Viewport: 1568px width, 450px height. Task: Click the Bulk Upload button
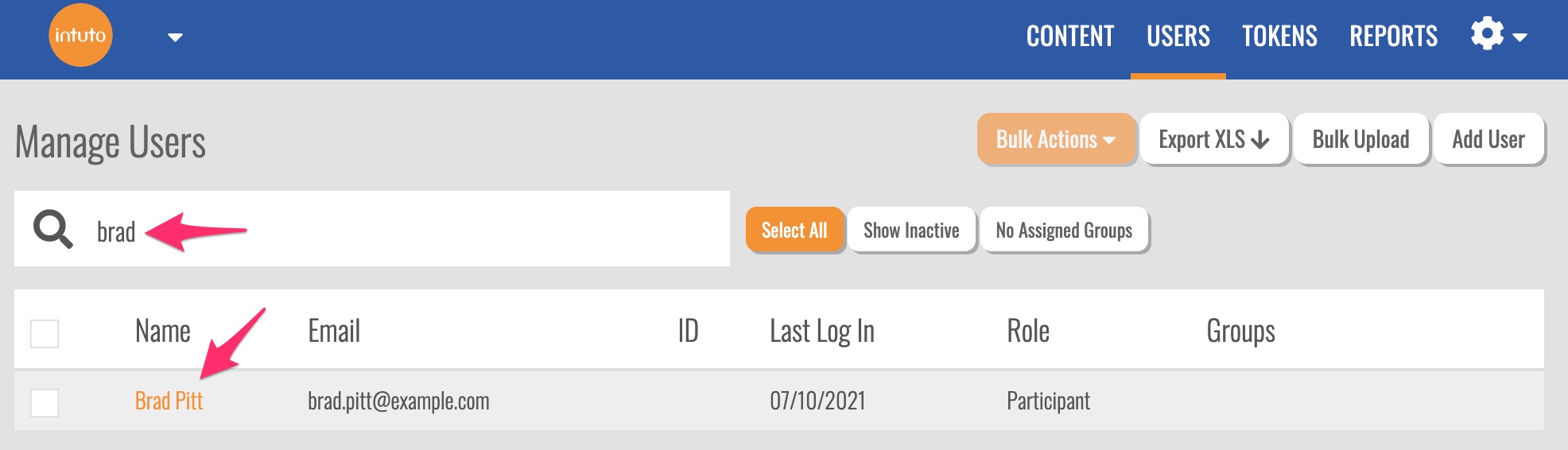point(1360,139)
